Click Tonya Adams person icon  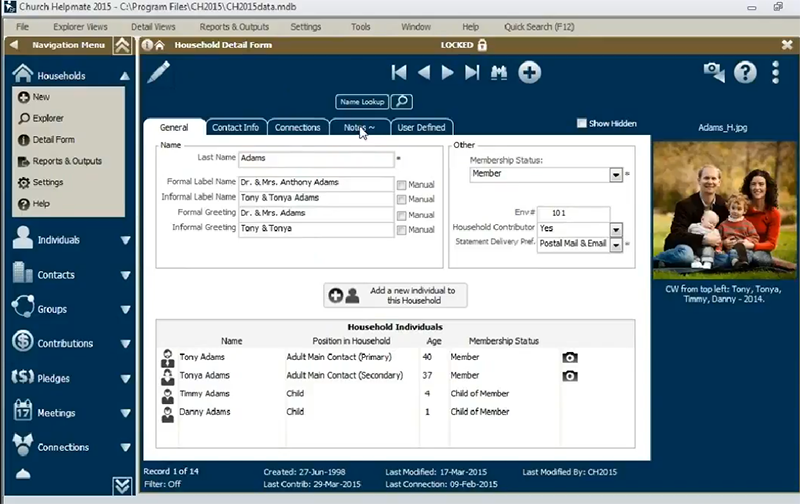tap(167, 376)
